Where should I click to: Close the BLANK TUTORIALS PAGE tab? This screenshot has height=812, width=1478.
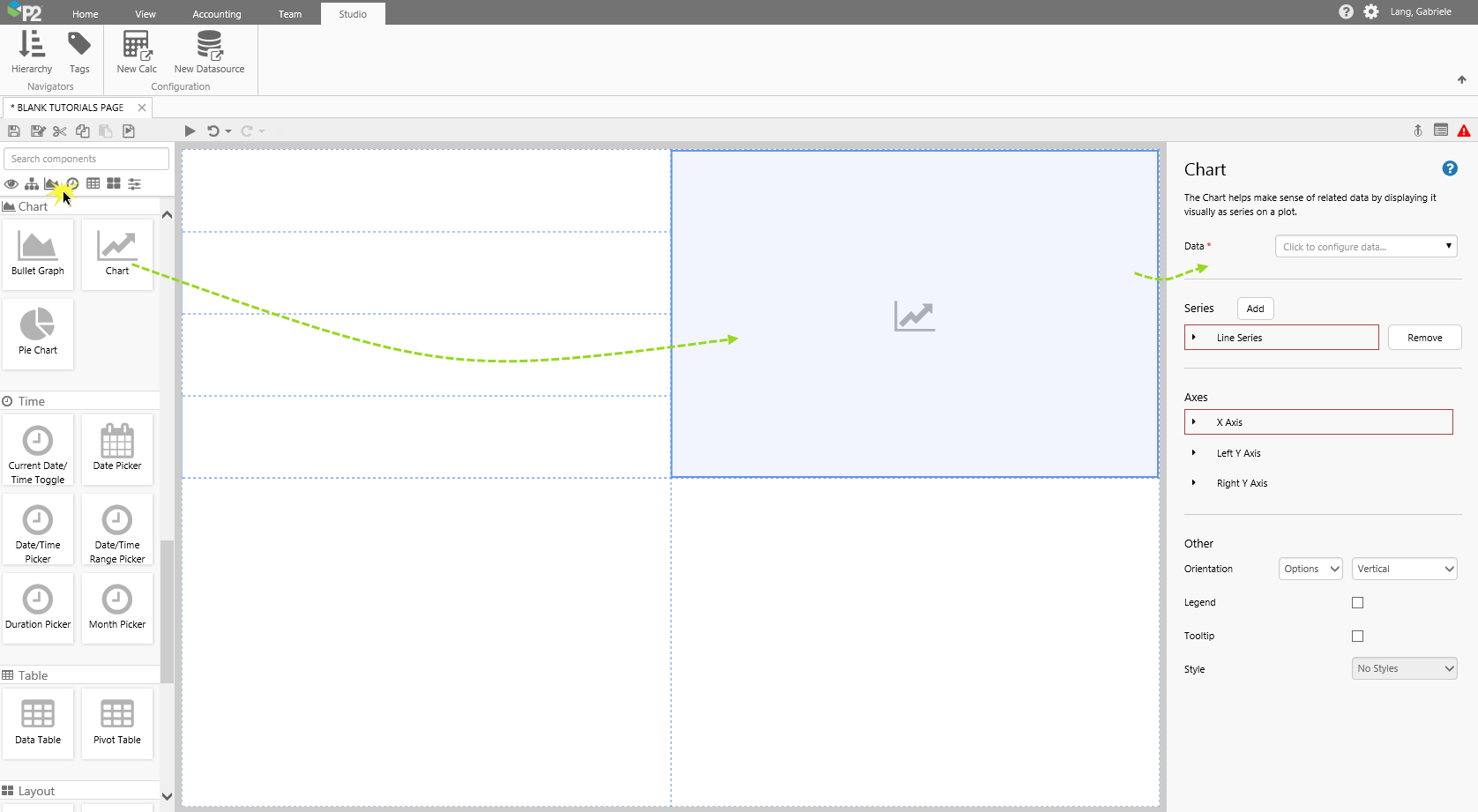(x=142, y=108)
